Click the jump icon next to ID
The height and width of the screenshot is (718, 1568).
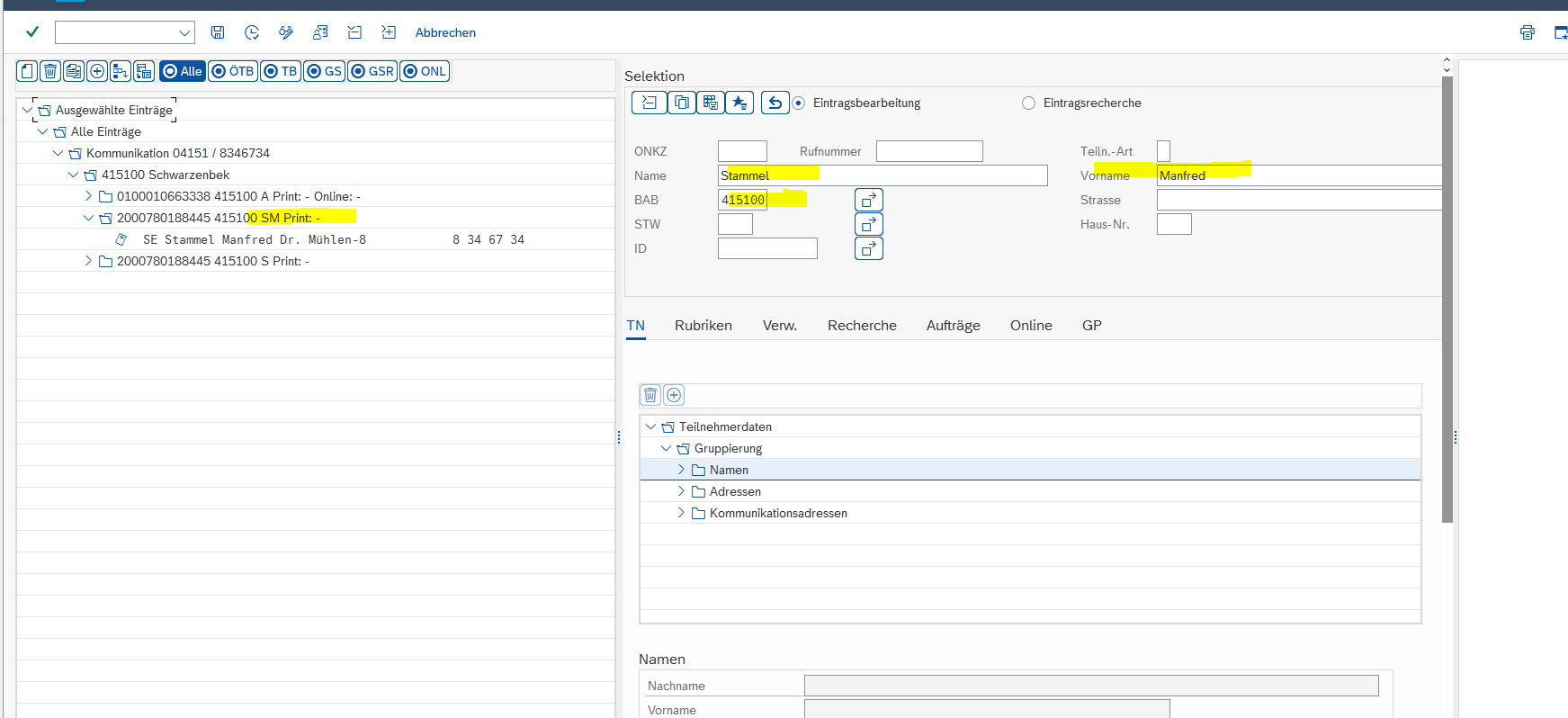[869, 248]
